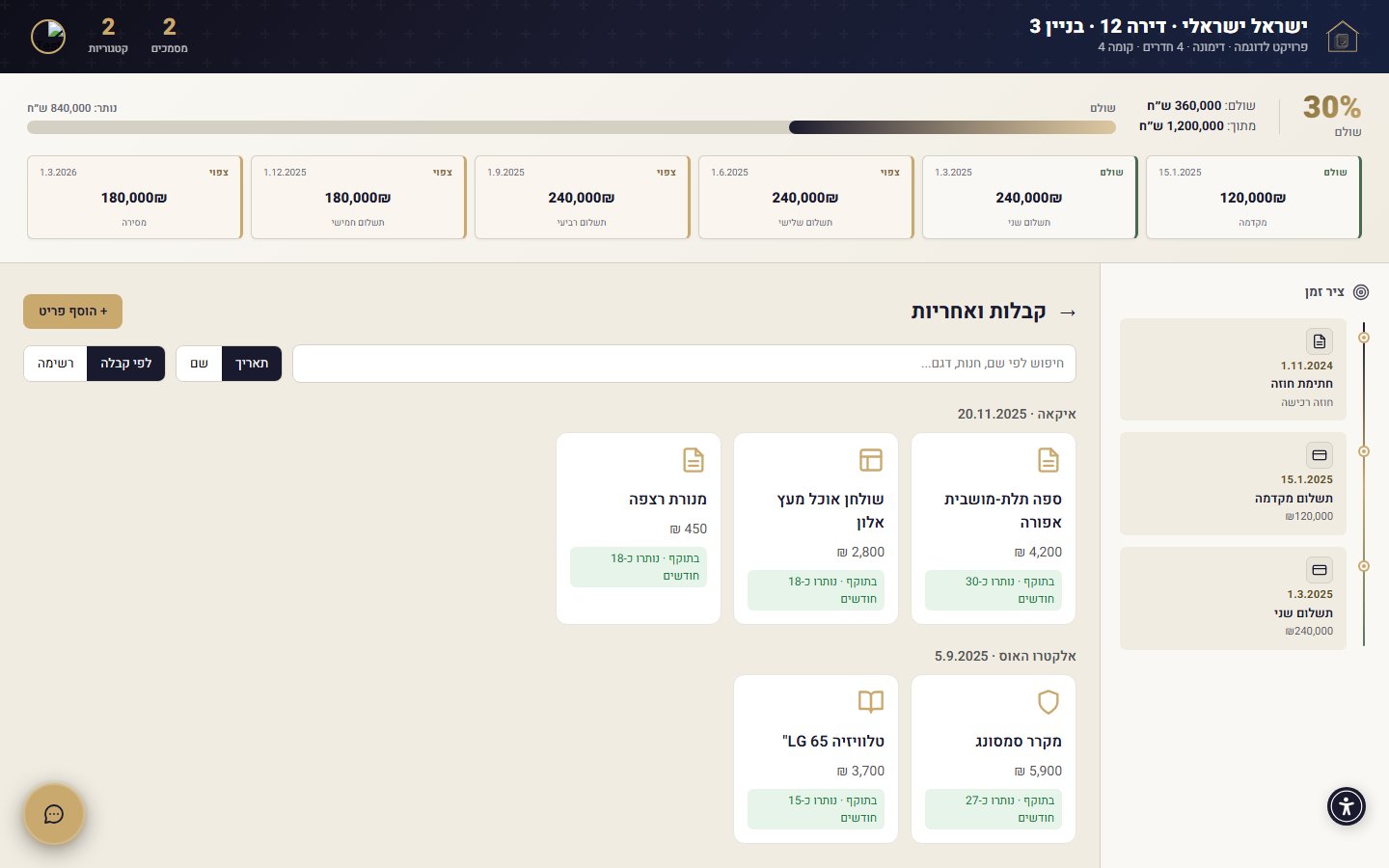Image resolution: width=1389 pixels, height=868 pixels.
Task: Click the price ₪ 4,200 on sofa card
Action: point(1038,553)
